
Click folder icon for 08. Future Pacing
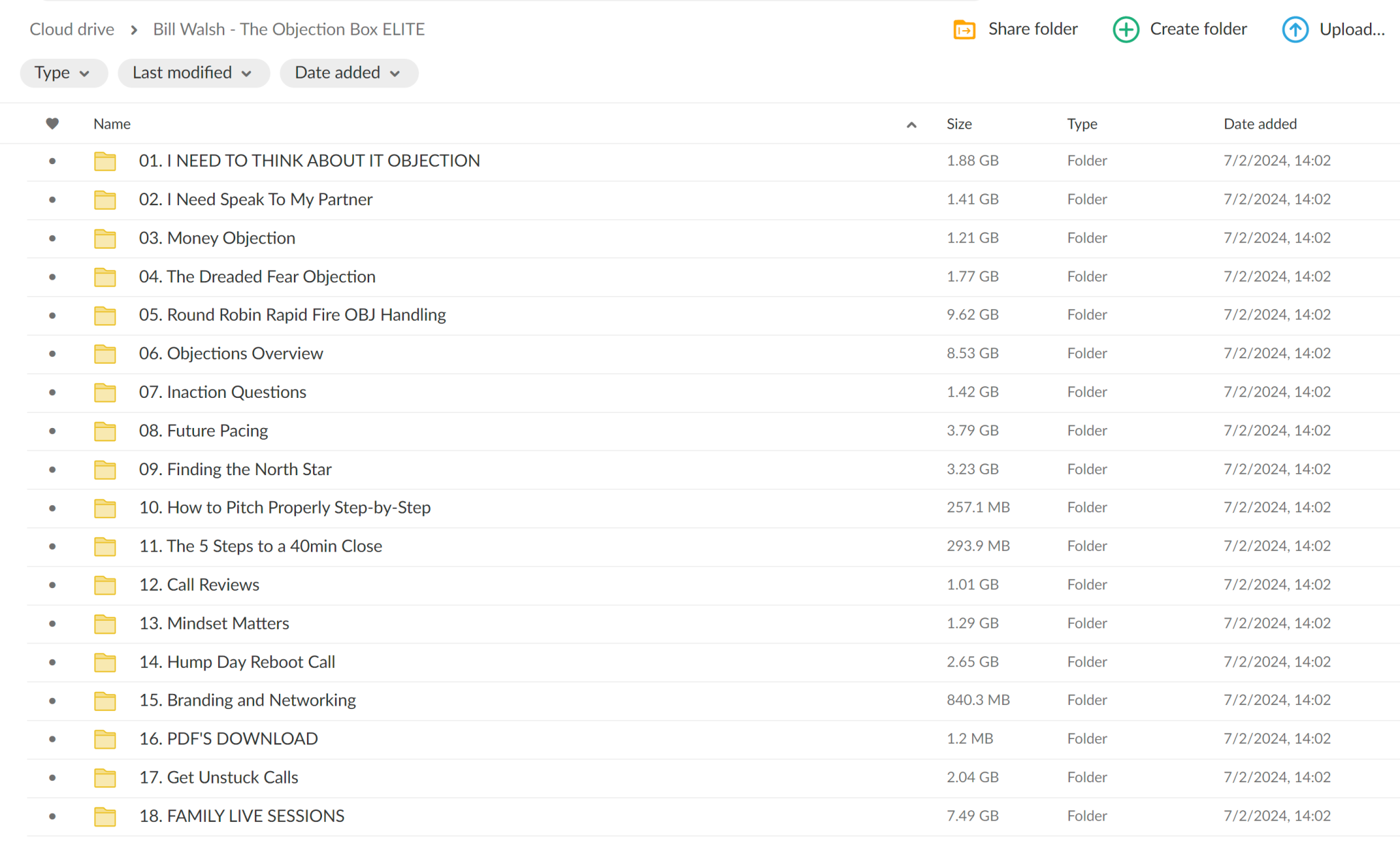point(105,431)
